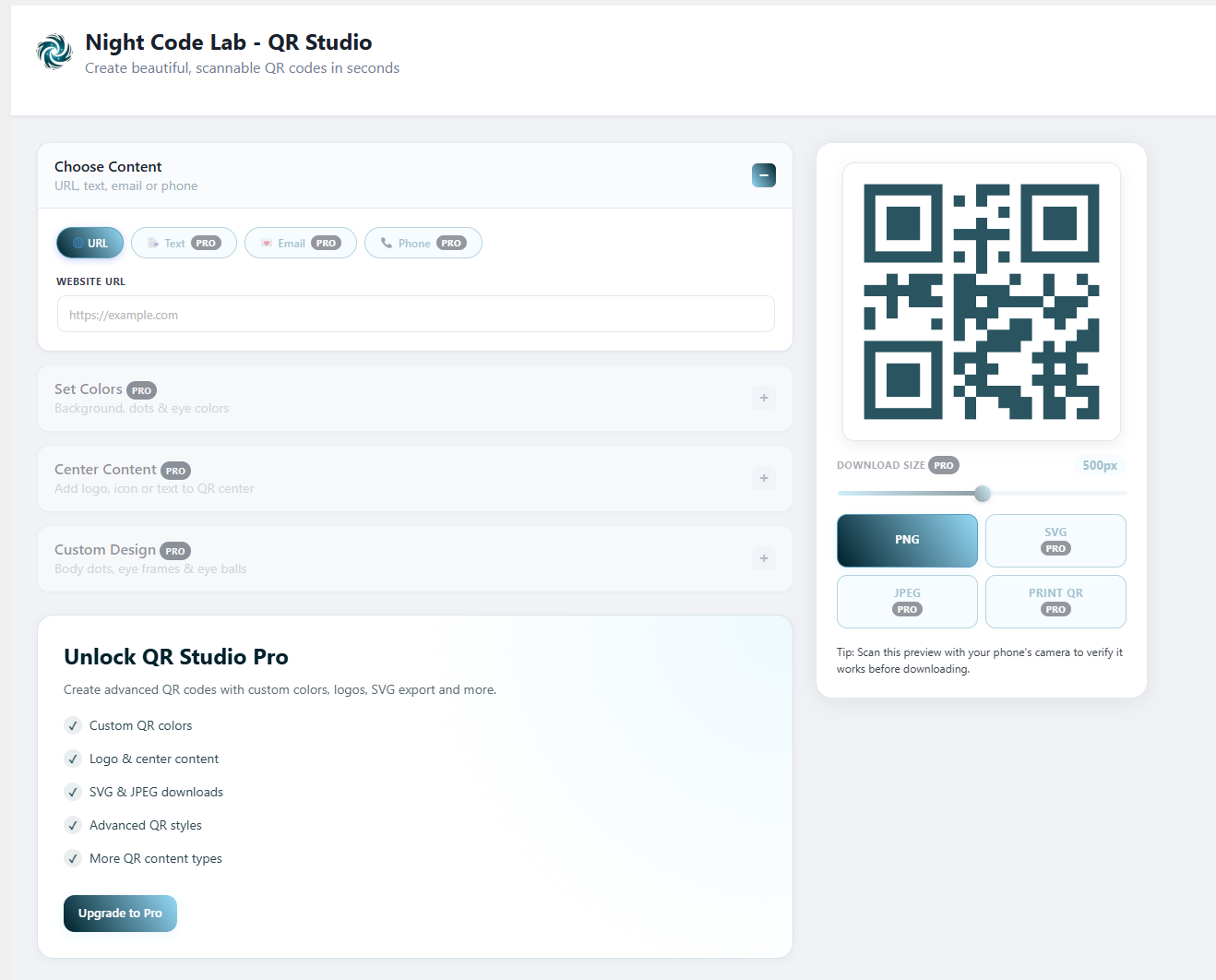Click the download size slider handle
The height and width of the screenshot is (980, 1216).
pyautogui.click(x=983, y=494)
